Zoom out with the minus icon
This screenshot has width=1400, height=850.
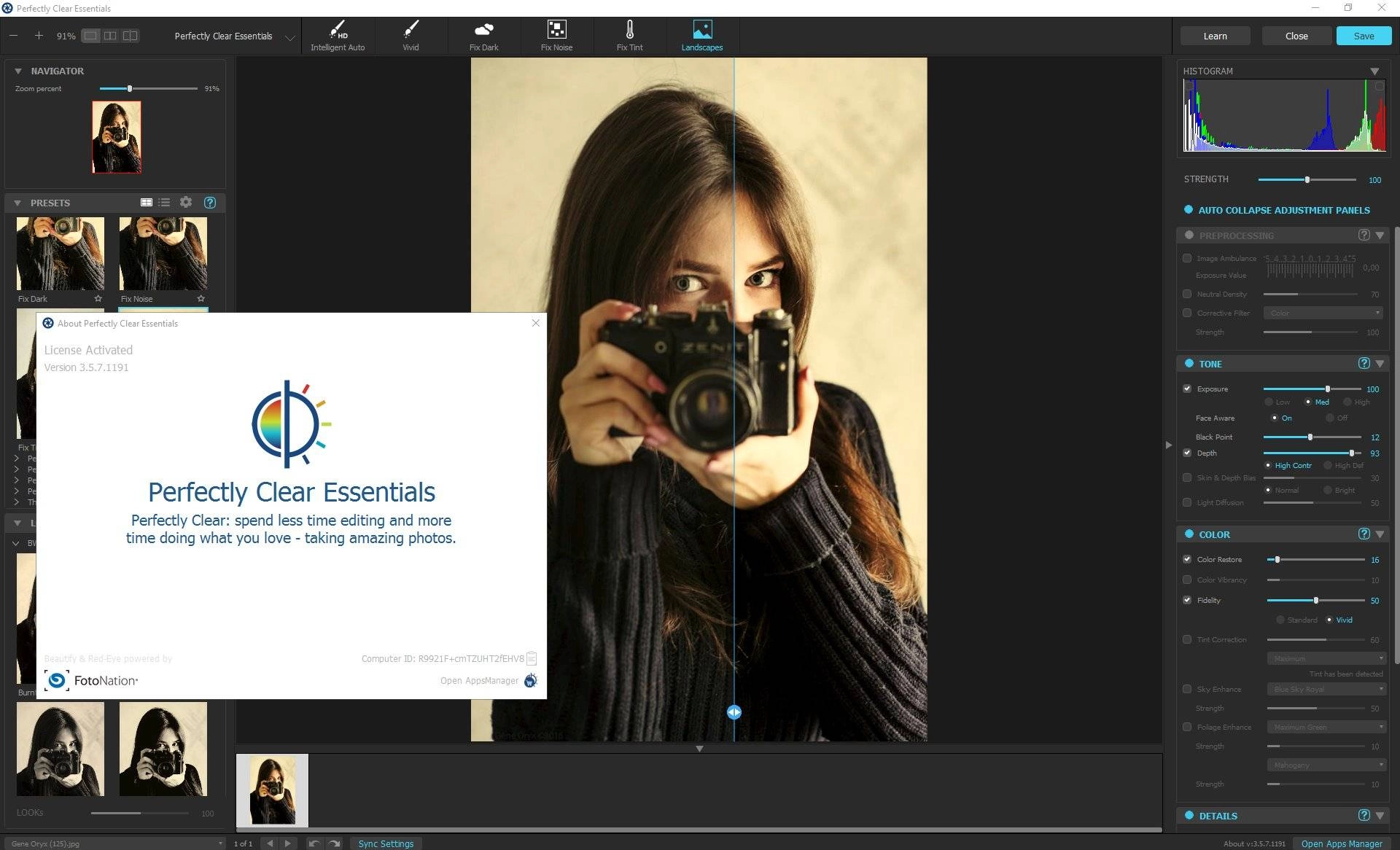pyautogui.click(x=14, y=36)
